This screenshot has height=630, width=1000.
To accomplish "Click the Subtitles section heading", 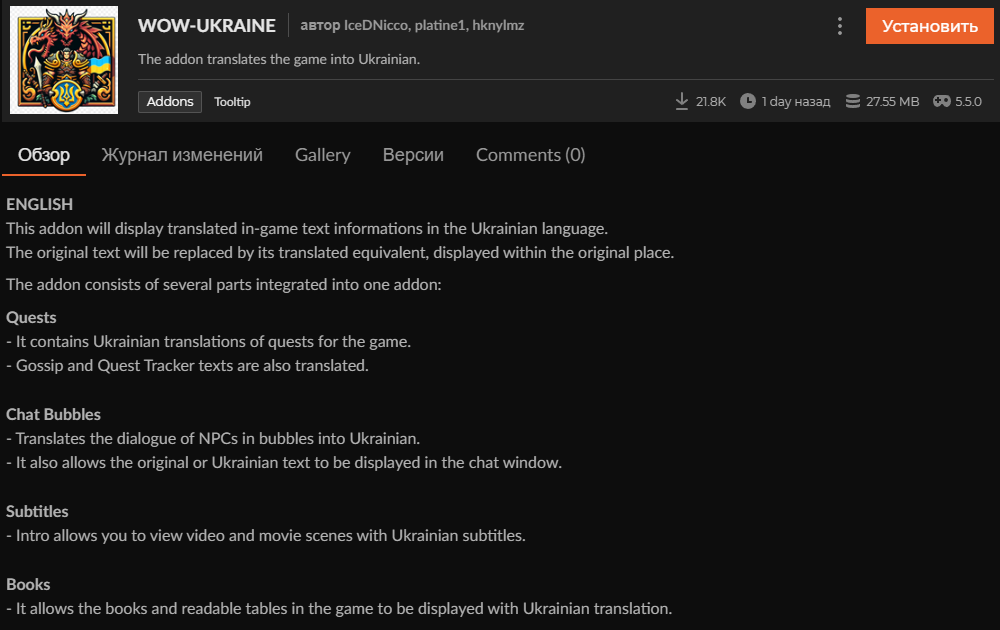I will pyautogui.click(x=37, y=511).
